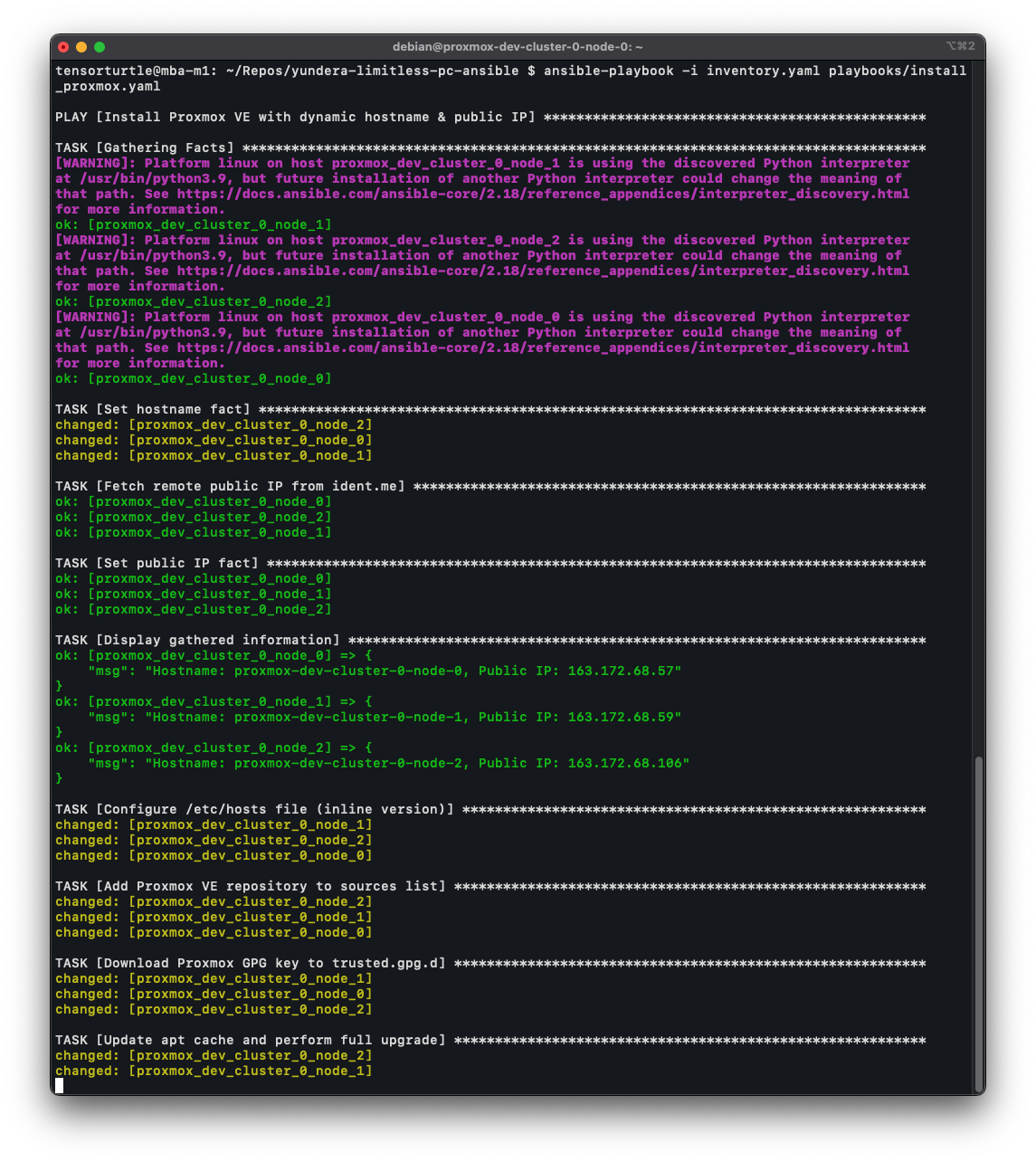
Task: Click the PLAY Install Proxmox VE header line
Action: click(x=295, y=118)
